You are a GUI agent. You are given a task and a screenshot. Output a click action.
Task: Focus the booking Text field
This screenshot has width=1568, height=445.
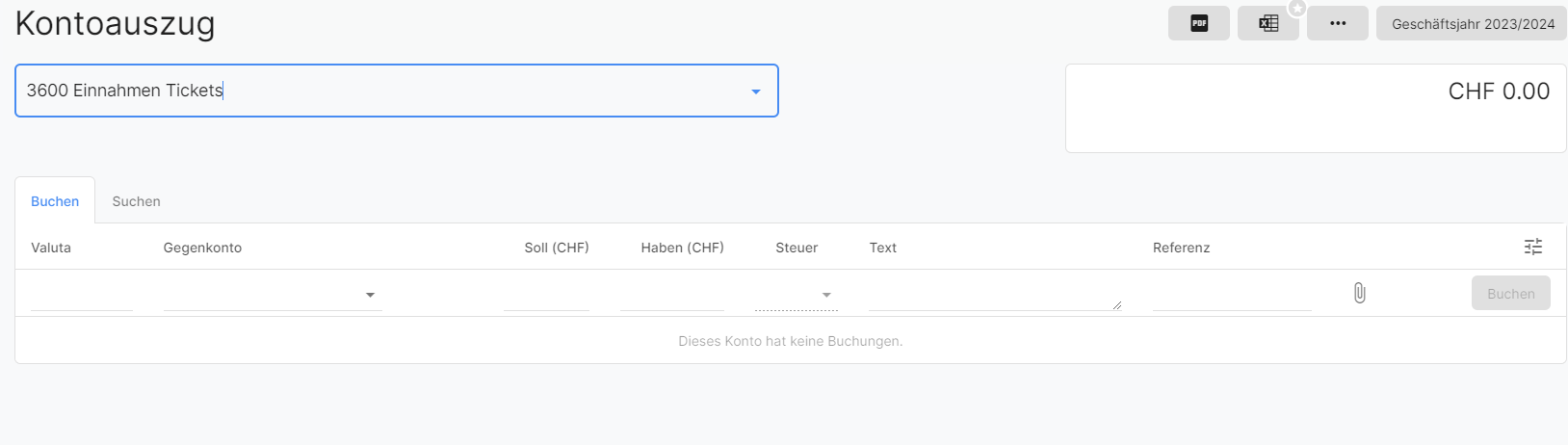(992, 295)
